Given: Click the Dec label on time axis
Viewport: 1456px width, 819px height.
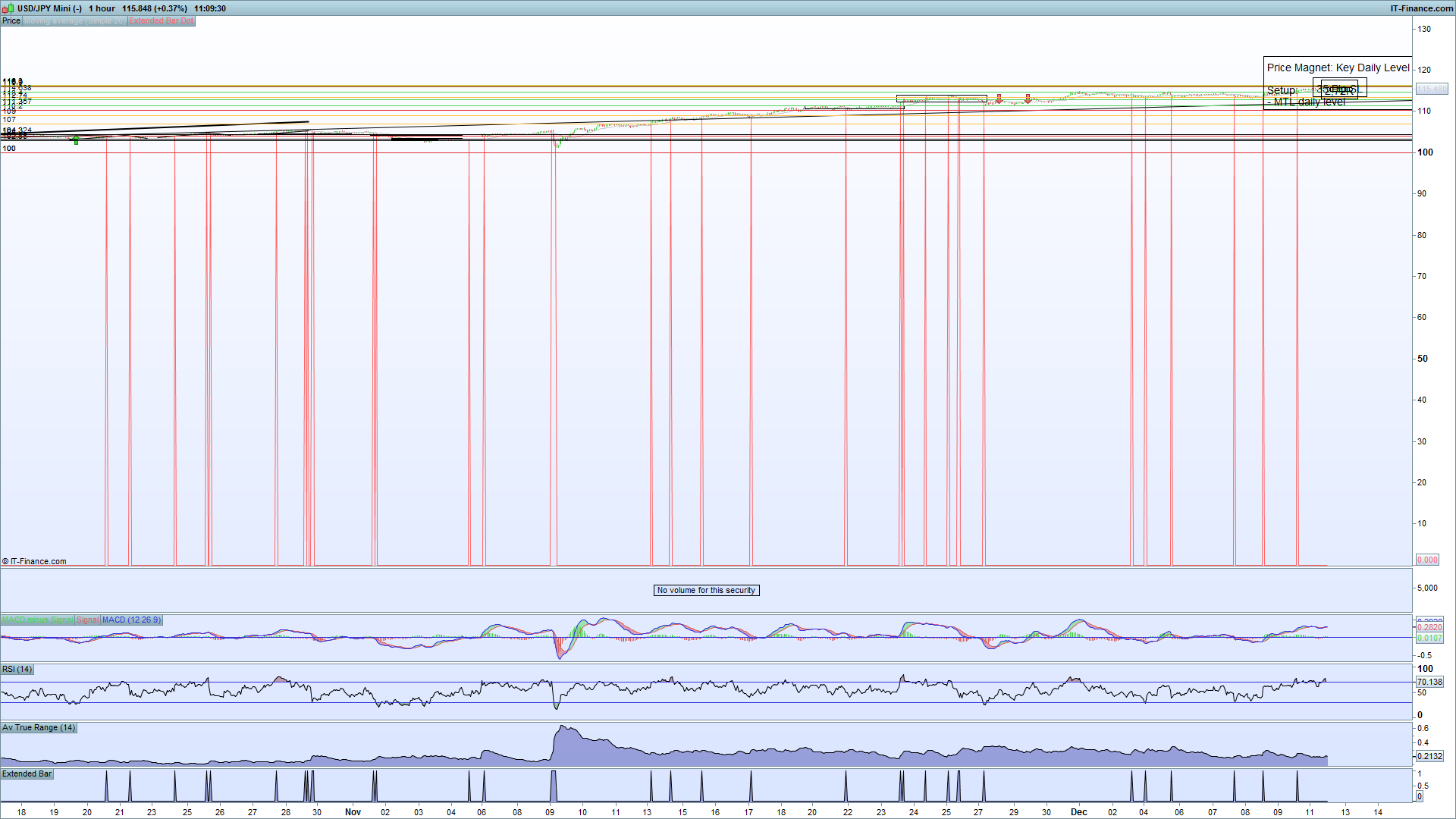Looking at the screenshot, I should pos(1078,811).
